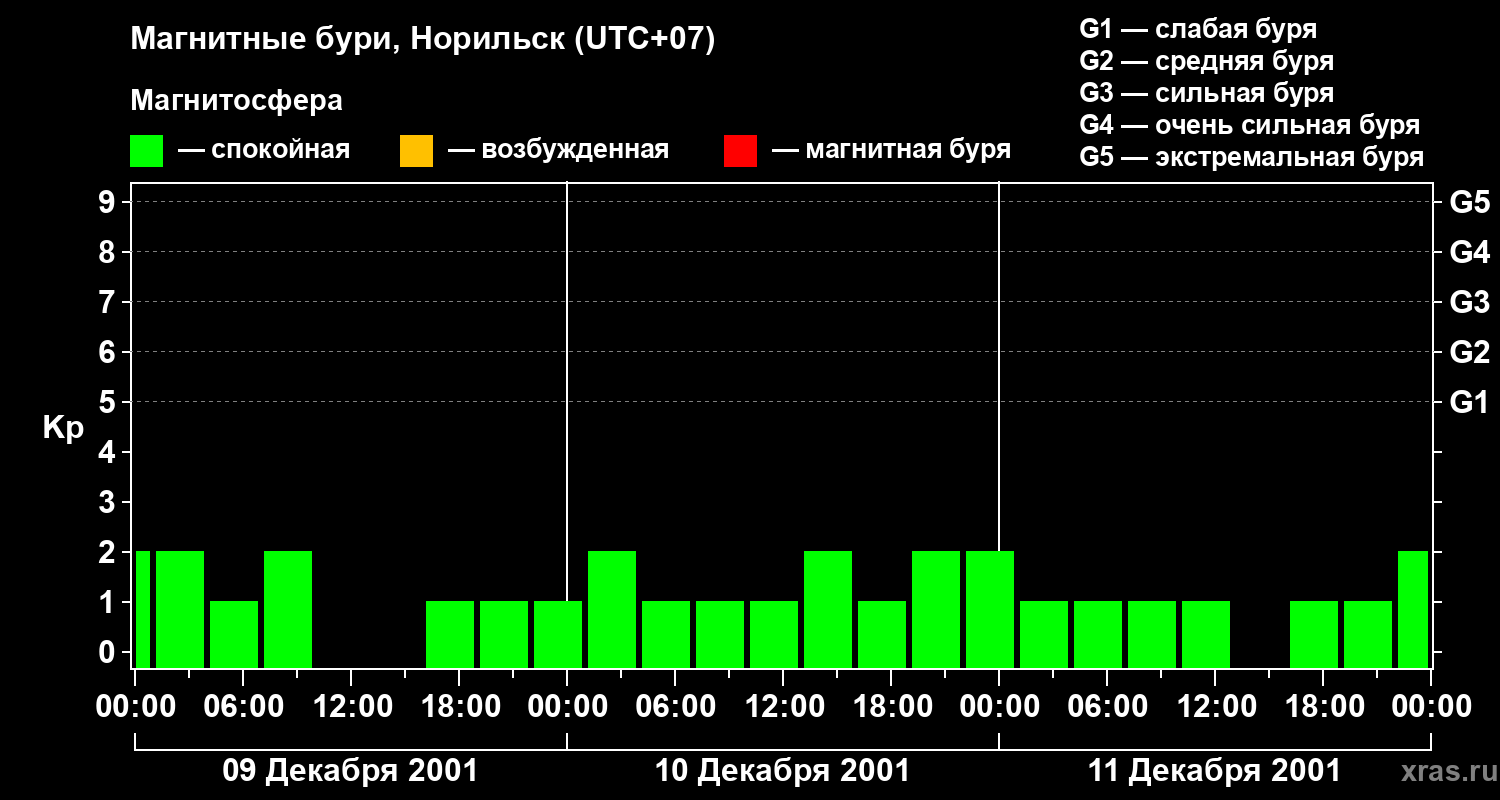Select the 'G4 — очень сильная буря' legend line
The height and width of the screenshot is (800, 1500).
1250,125
